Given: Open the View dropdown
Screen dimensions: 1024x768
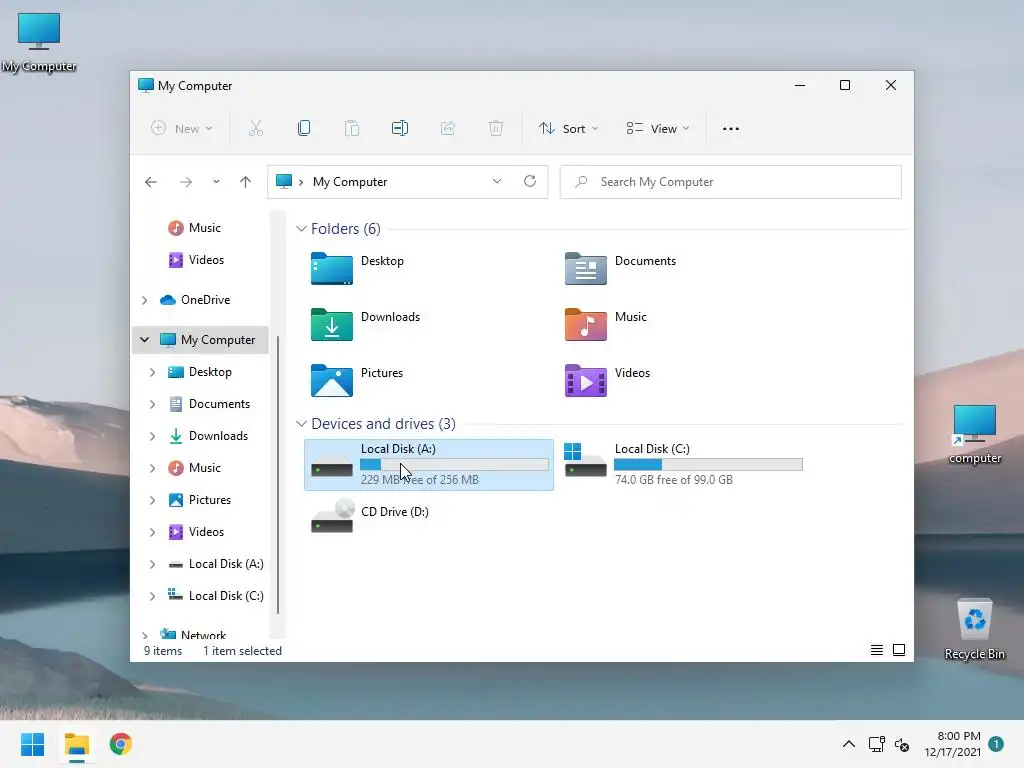Looking at the screenshot, I should [x=658, y=129].
